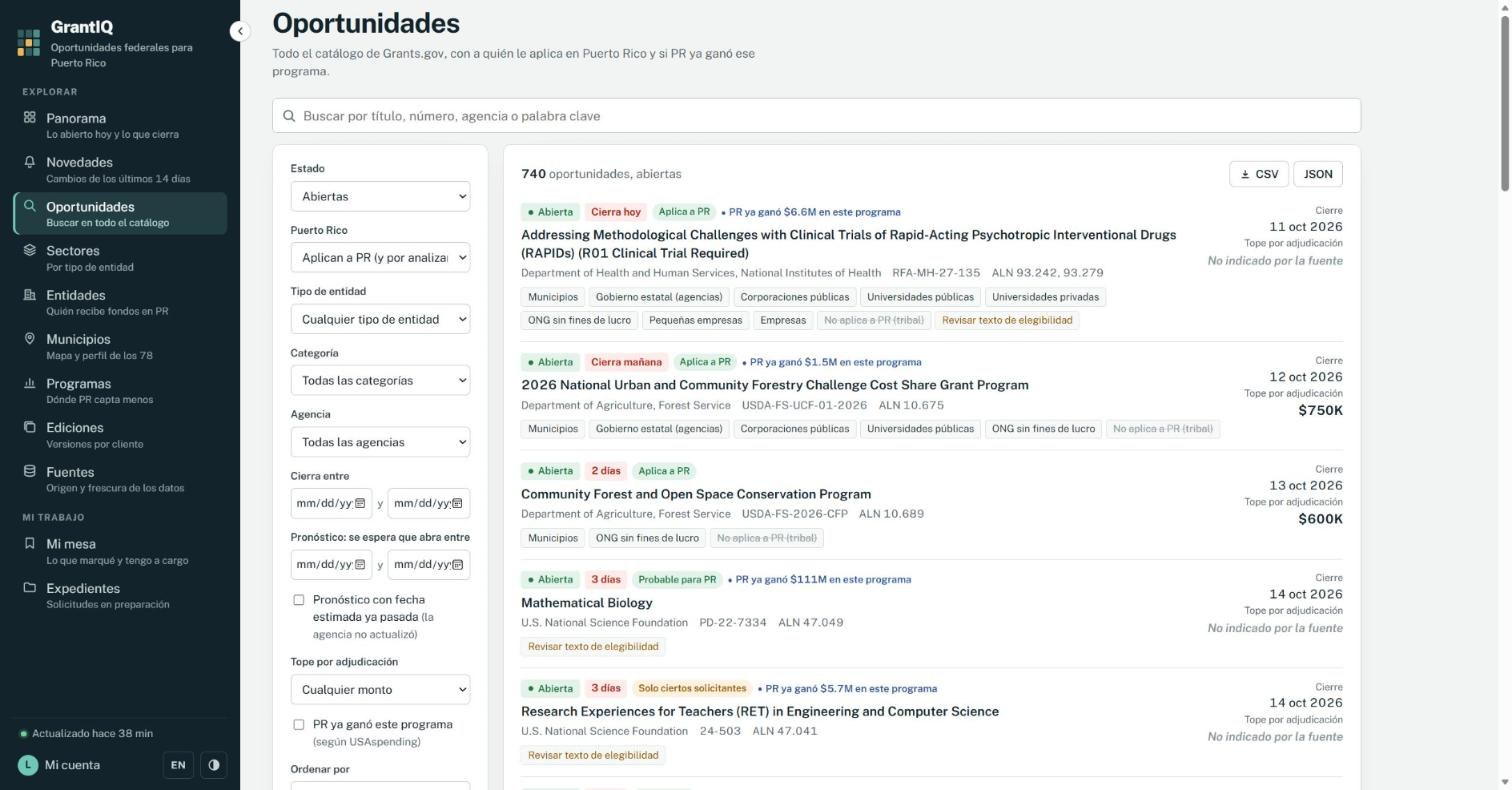Click the Ediciones copy icon
Viewport: 1512px width, 790px height.
coord(30,427)
